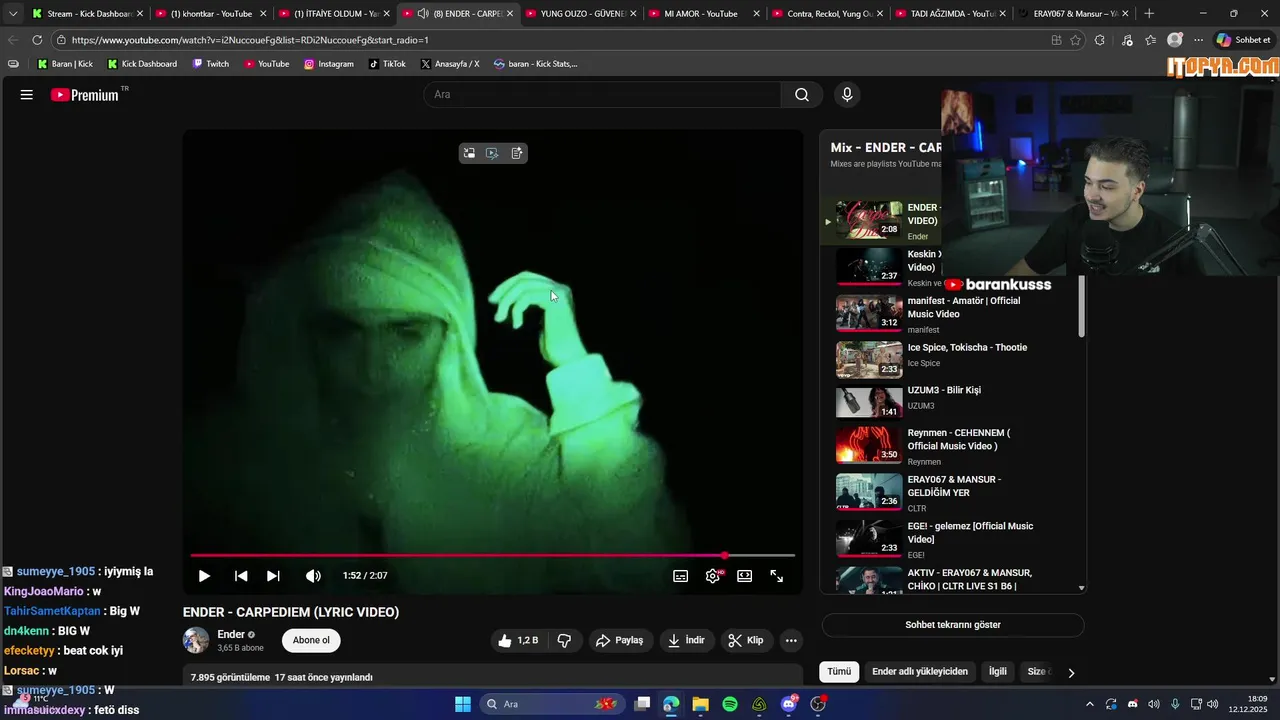Click Abone ol subscribe button
This screenshot has height=720, width=1280.
coord(311,640)
